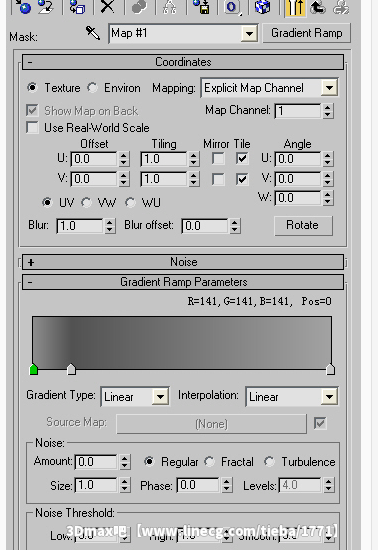
Task: Click Assign Material to Selection icon
Action: [x=78, y=7]
